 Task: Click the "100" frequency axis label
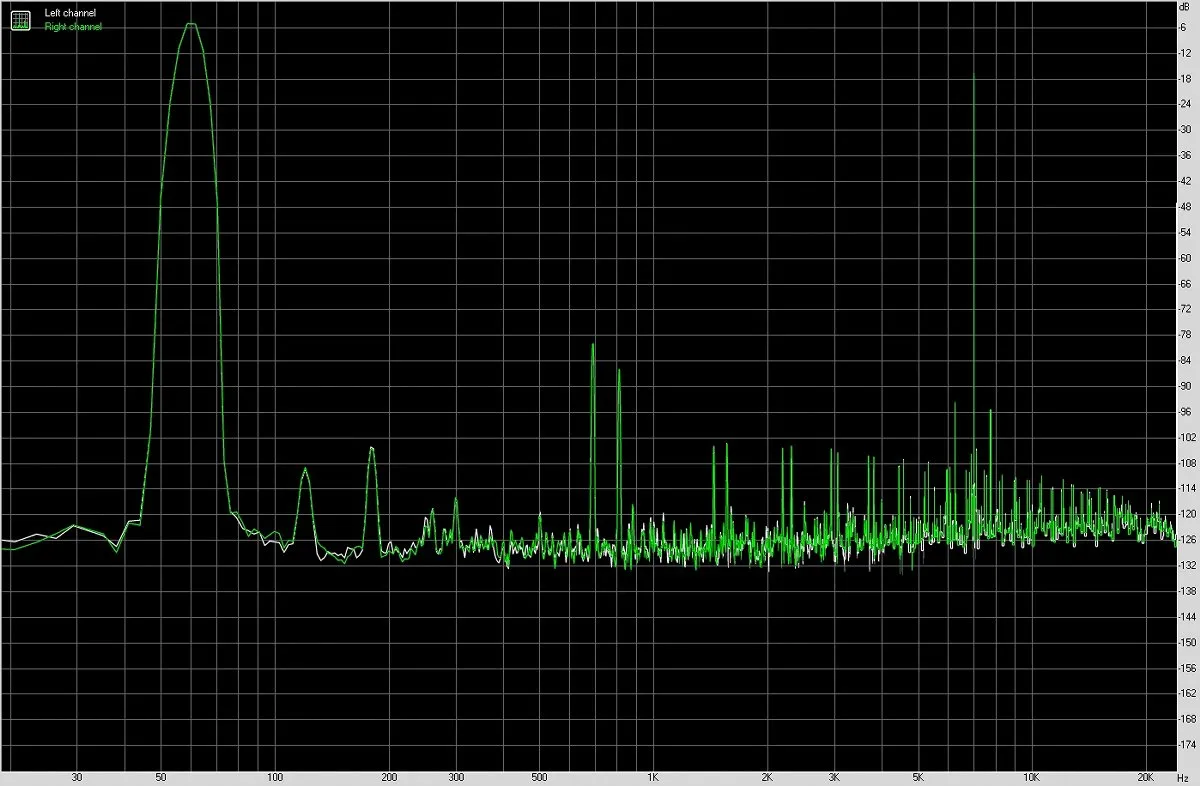pos(275,777)
